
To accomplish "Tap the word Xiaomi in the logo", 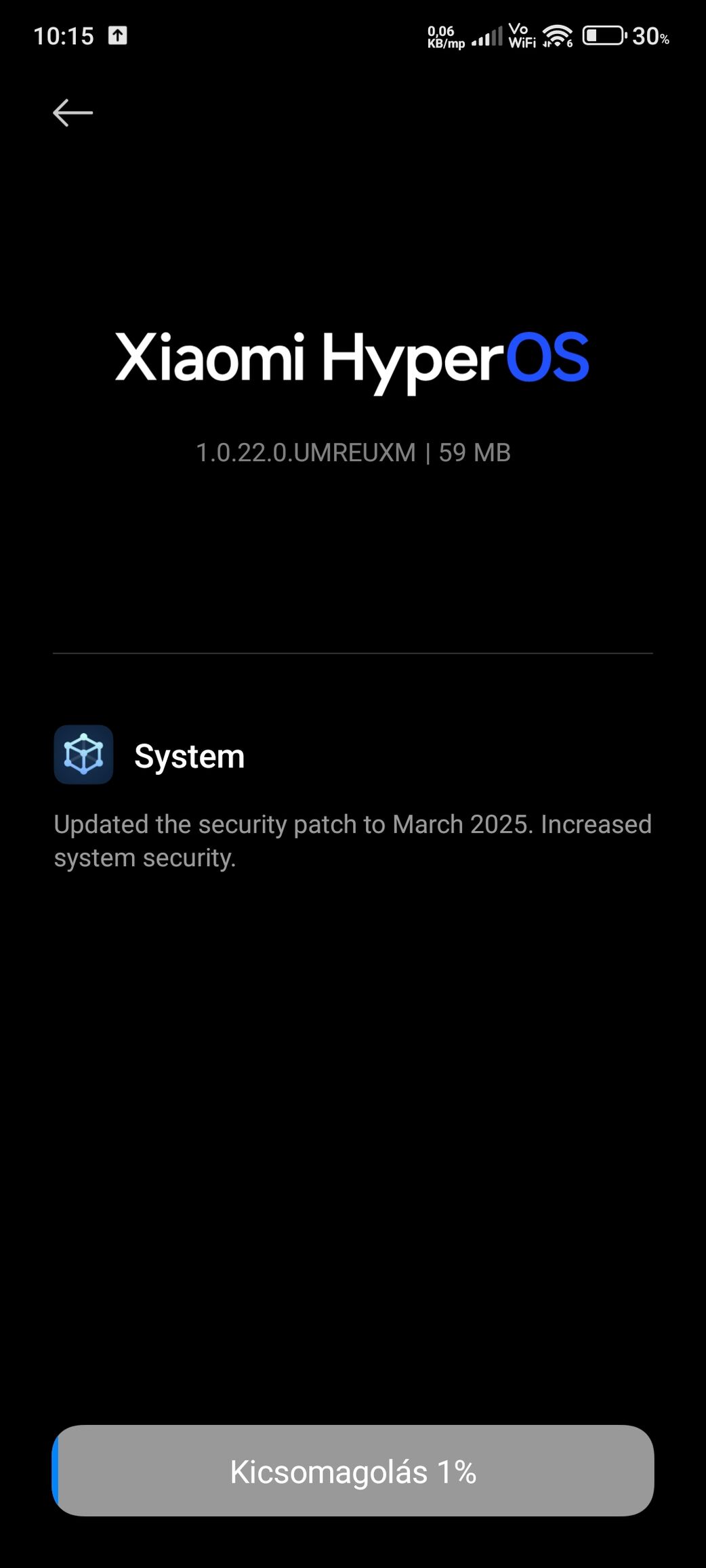I will (x=210, y=356).
